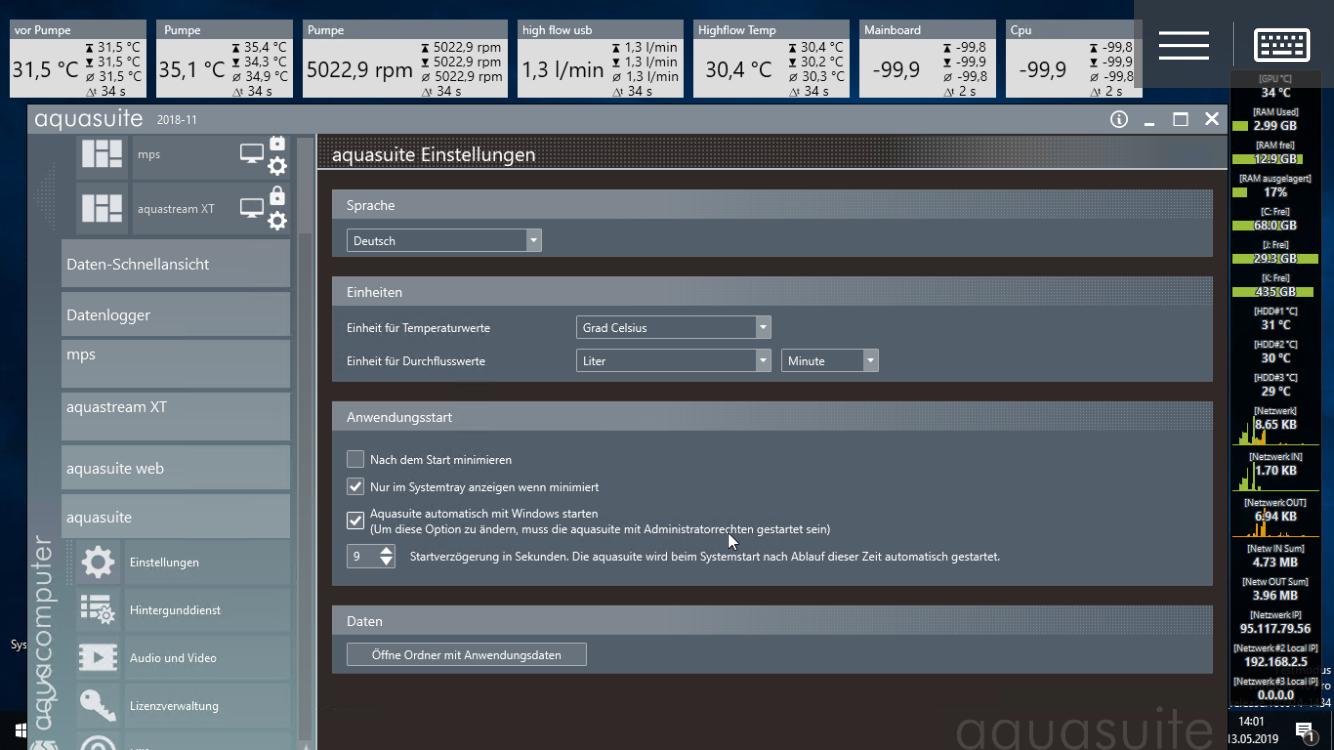
Task: Click the 'Anwendungsstart' section header
Action: (772, 417)
